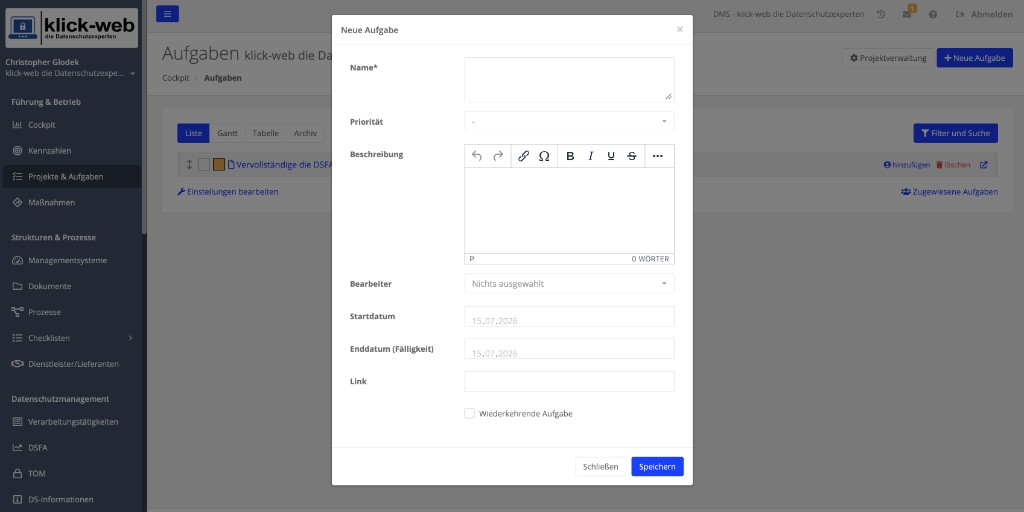Open special characters Omega icon
Viewport: 1024px width, 512px height.
click(x=544, y=156)
